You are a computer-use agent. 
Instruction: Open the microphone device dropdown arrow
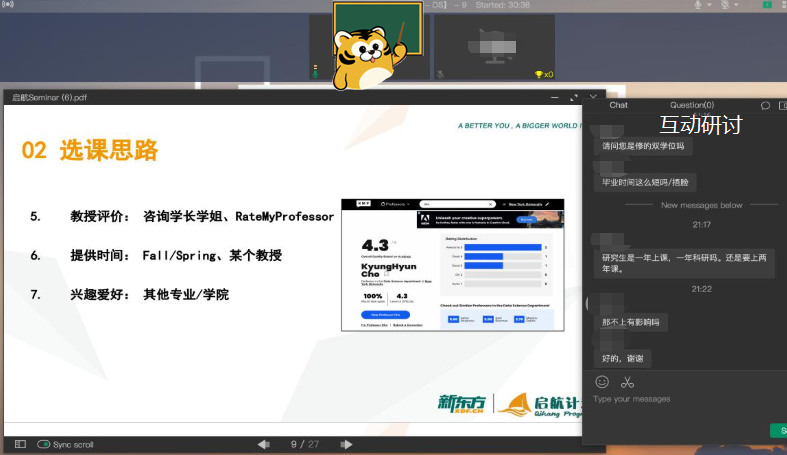pyautogui.click(x=709, y=5)
